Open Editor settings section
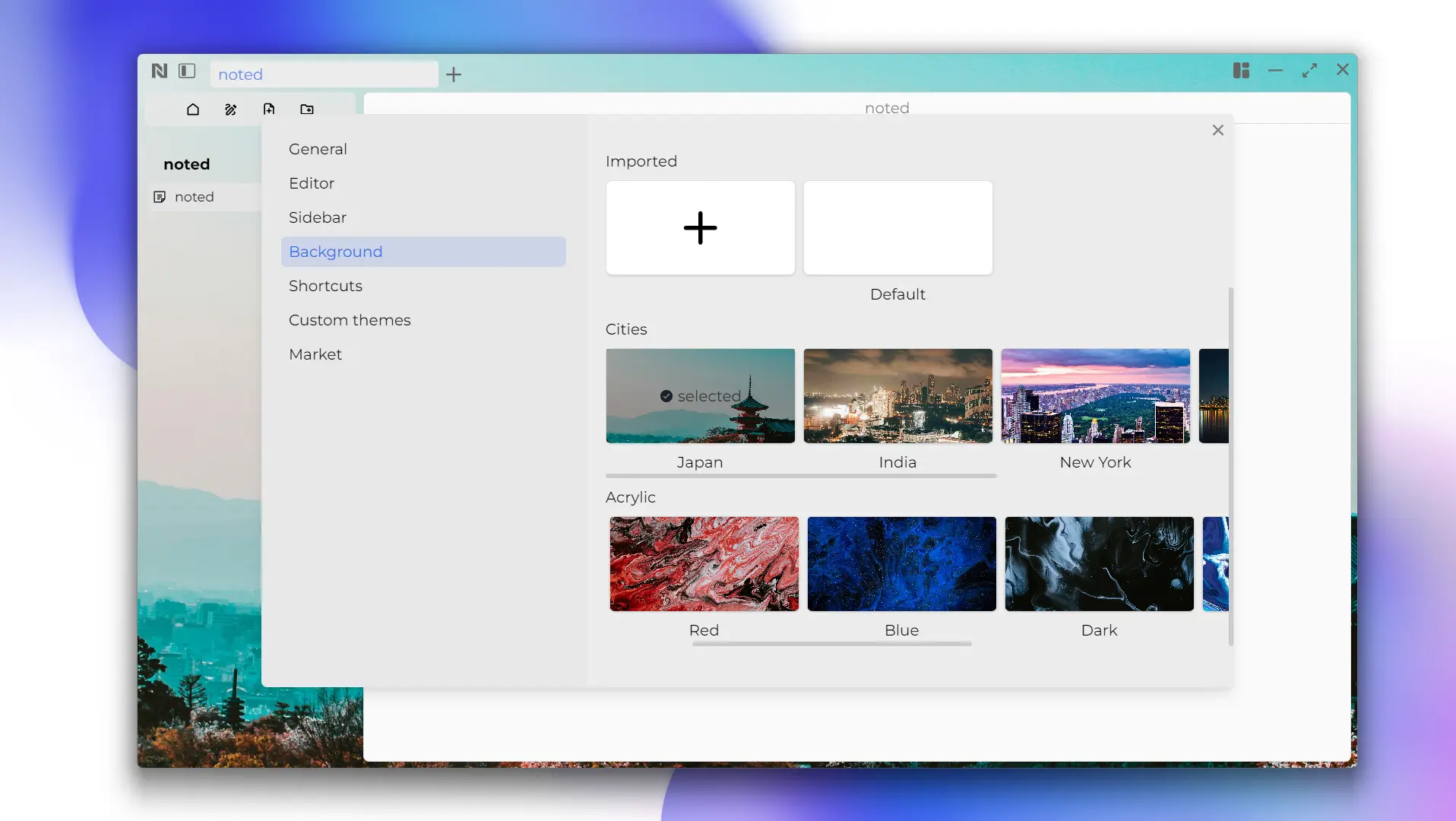 tap(423, 183)
